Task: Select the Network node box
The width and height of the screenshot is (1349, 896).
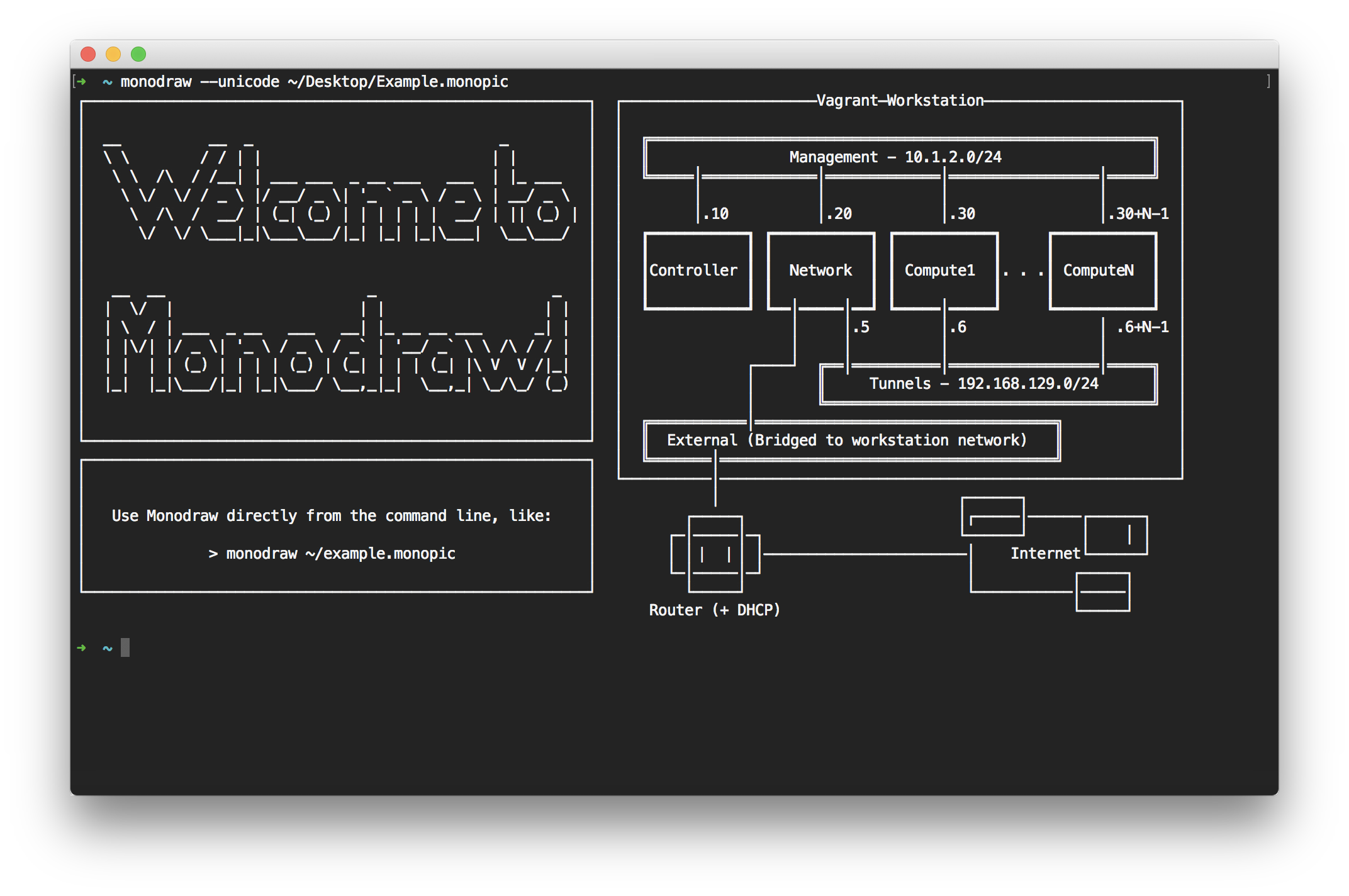Action: click(x=820, y=271)
